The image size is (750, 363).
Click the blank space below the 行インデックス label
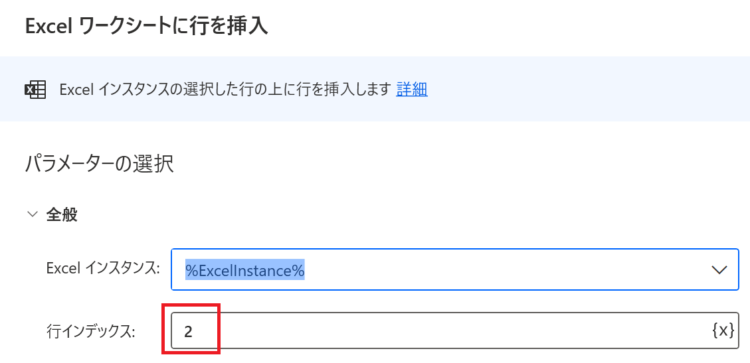(91, 352)
